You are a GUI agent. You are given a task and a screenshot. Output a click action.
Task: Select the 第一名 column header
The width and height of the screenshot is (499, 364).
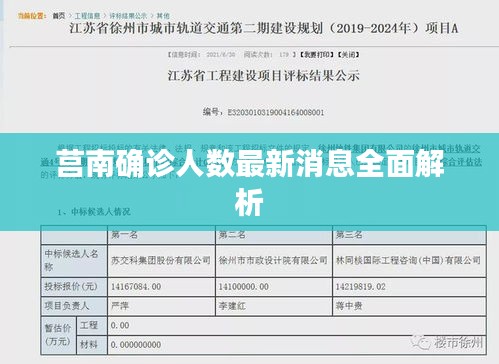click(124, 235)
